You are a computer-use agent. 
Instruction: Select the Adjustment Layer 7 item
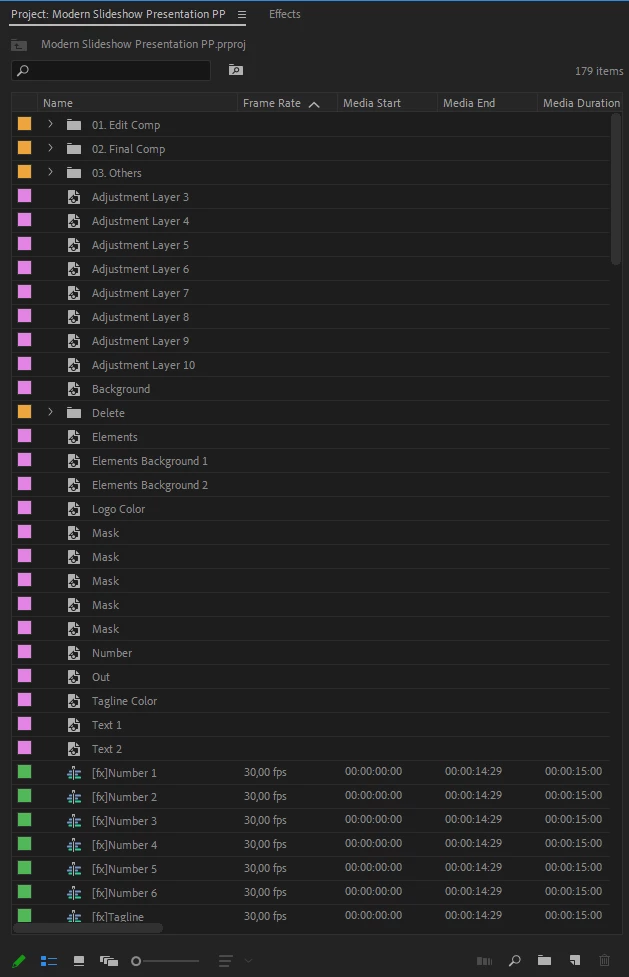point(140,293)
